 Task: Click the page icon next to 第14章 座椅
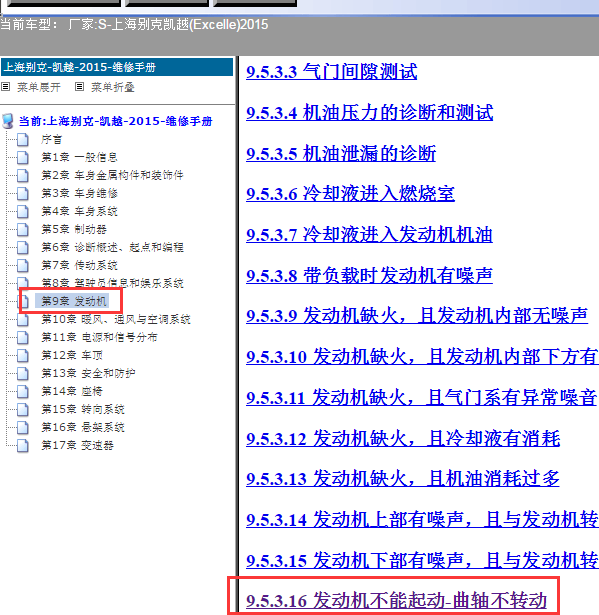pos(23,391)
